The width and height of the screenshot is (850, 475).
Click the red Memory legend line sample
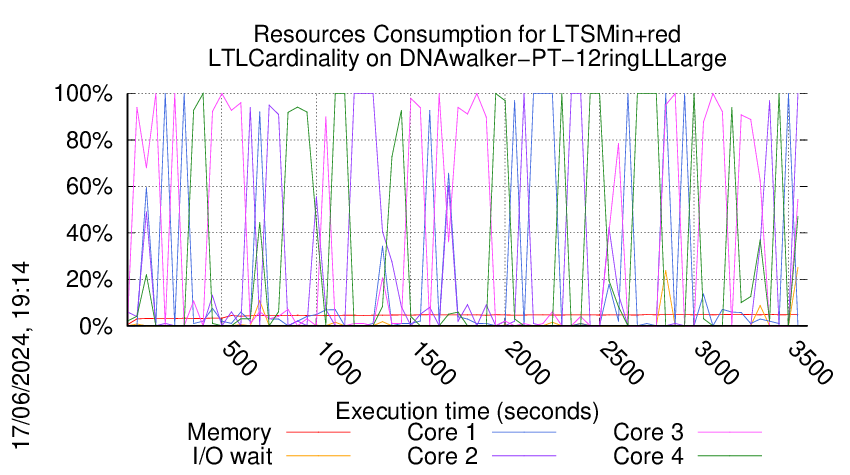coord(318,432)
